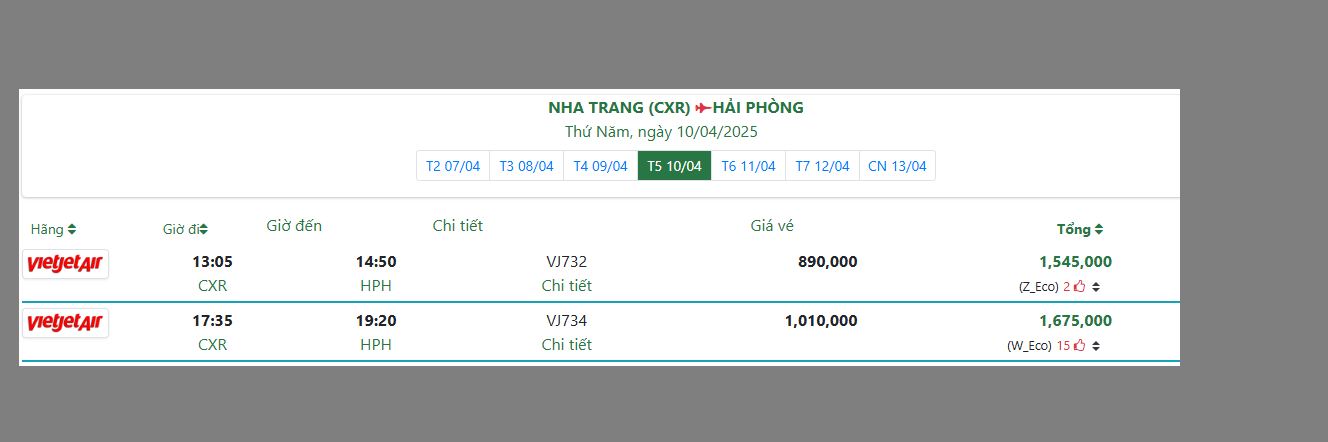Expand fare class options beside W_Eco
Screen dimensions: 1328x442
(1096, 347)
